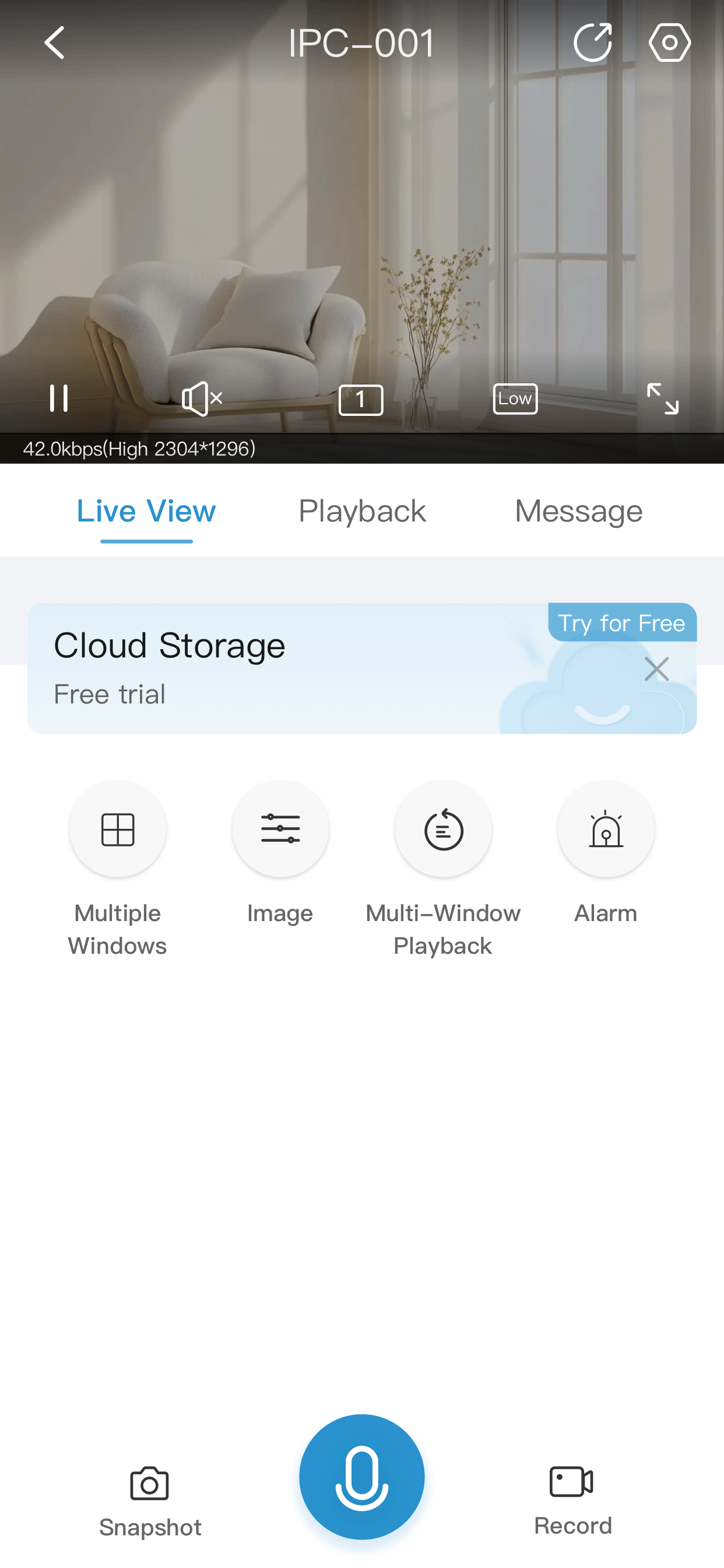Screen dimensions: 724x1568
Task: Tap the share icon in the header
Action: 592,43
